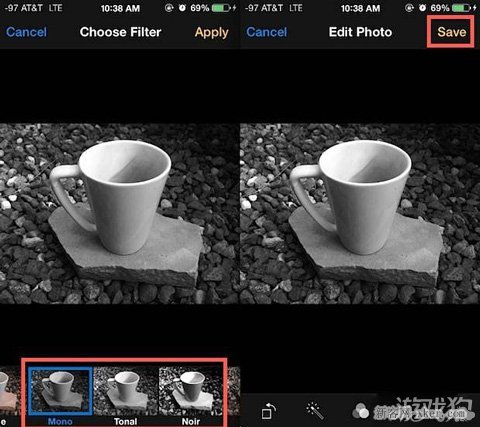Choose the partially visible filter at the left edge
The image size is (480, 427).
click(10, 391)
